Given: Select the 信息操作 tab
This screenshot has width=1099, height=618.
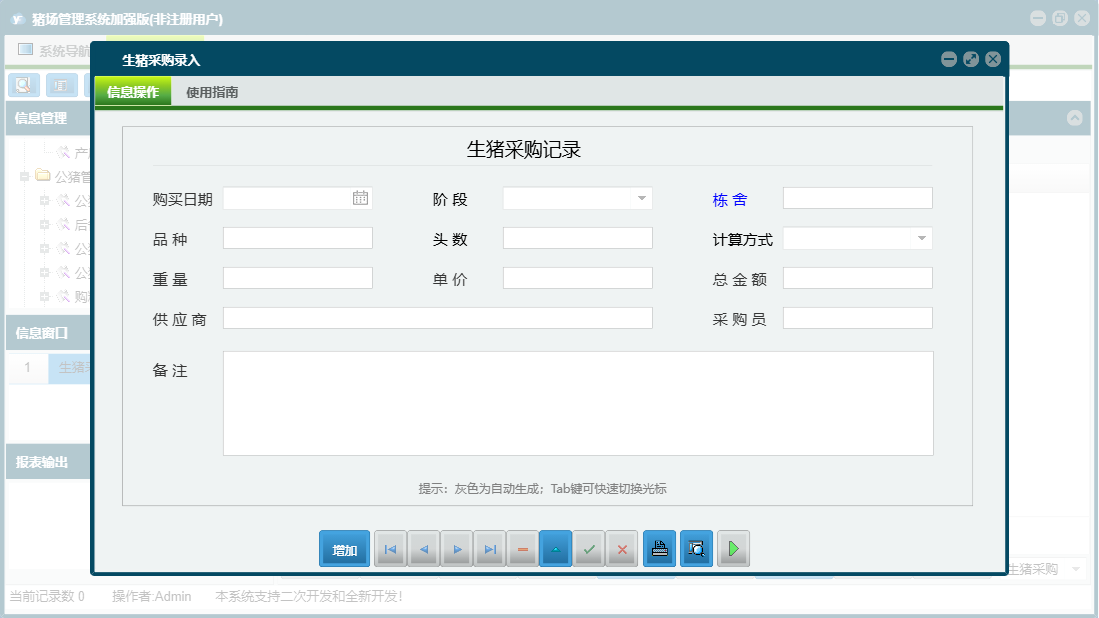Looking at the screenshot, I should point(133,92).
